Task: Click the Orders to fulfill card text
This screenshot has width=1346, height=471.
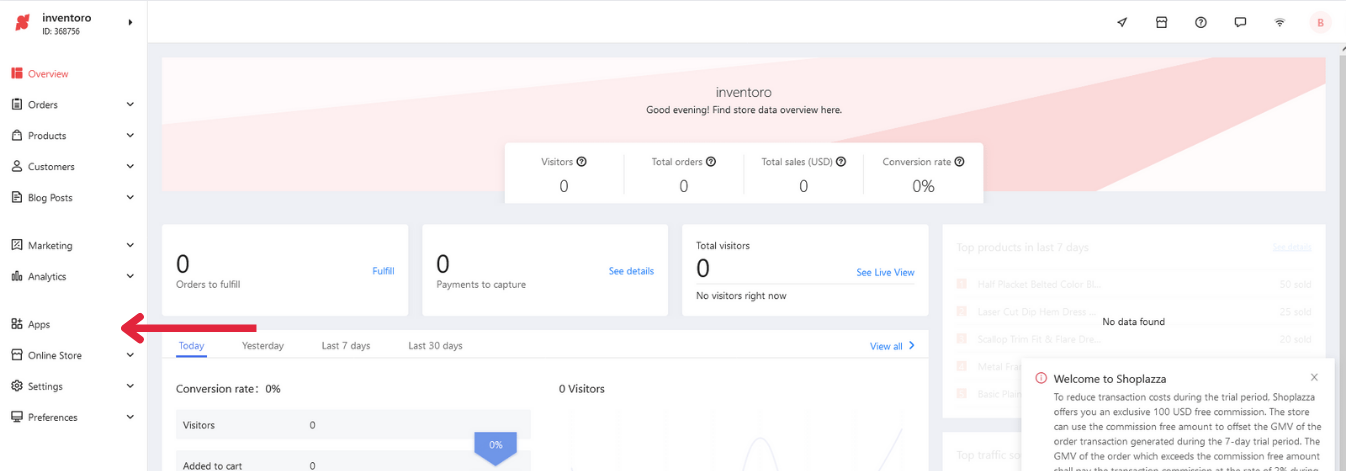Action: click(208, 284)
